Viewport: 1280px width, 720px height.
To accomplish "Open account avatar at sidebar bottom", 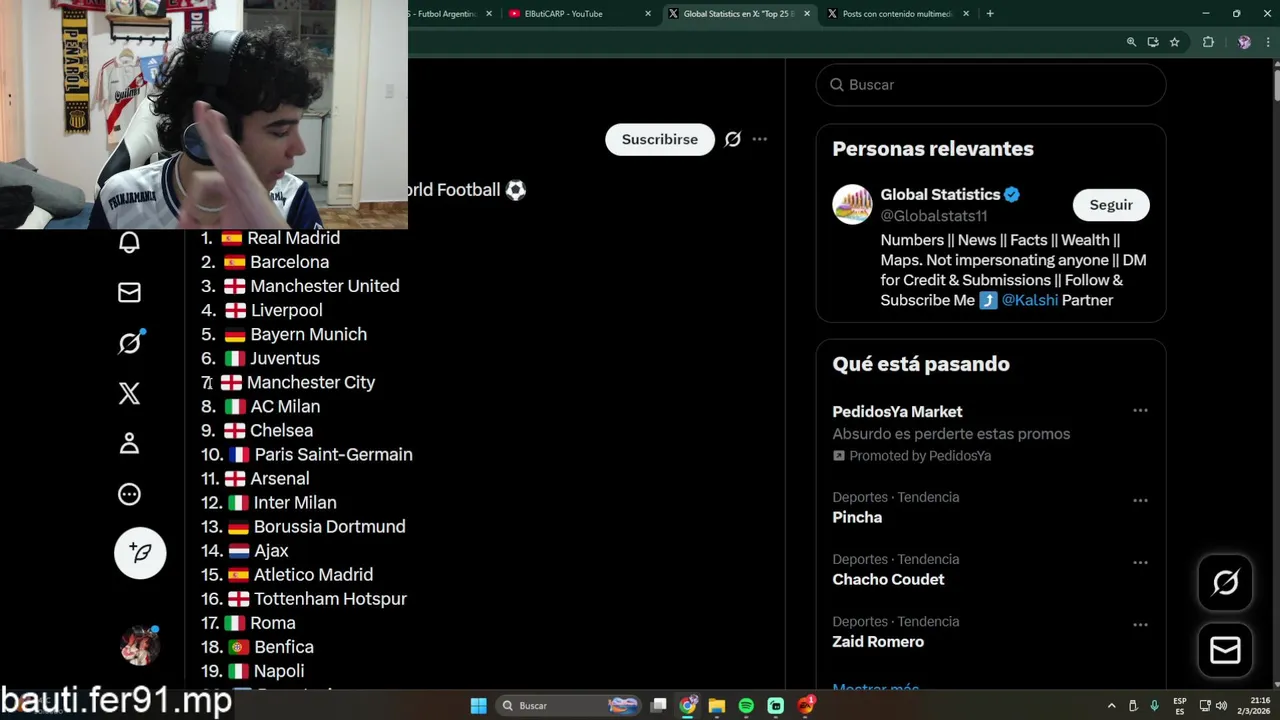I will coord(140,645).
